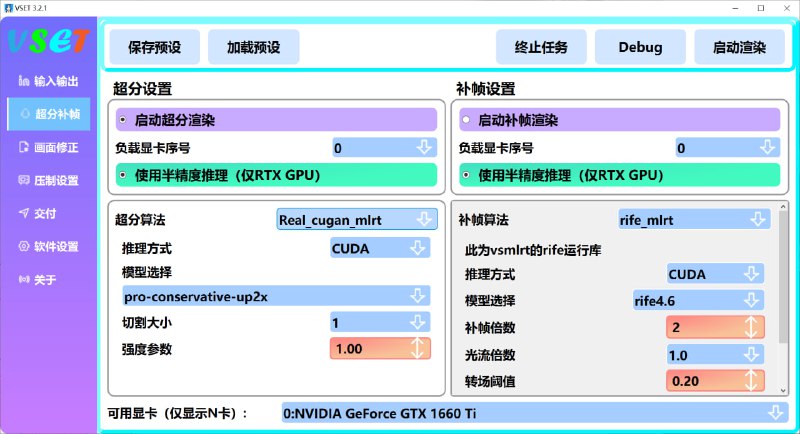Maximize the VSET window
This screenshot has height=434, width=800.
[x=761, y=8]
